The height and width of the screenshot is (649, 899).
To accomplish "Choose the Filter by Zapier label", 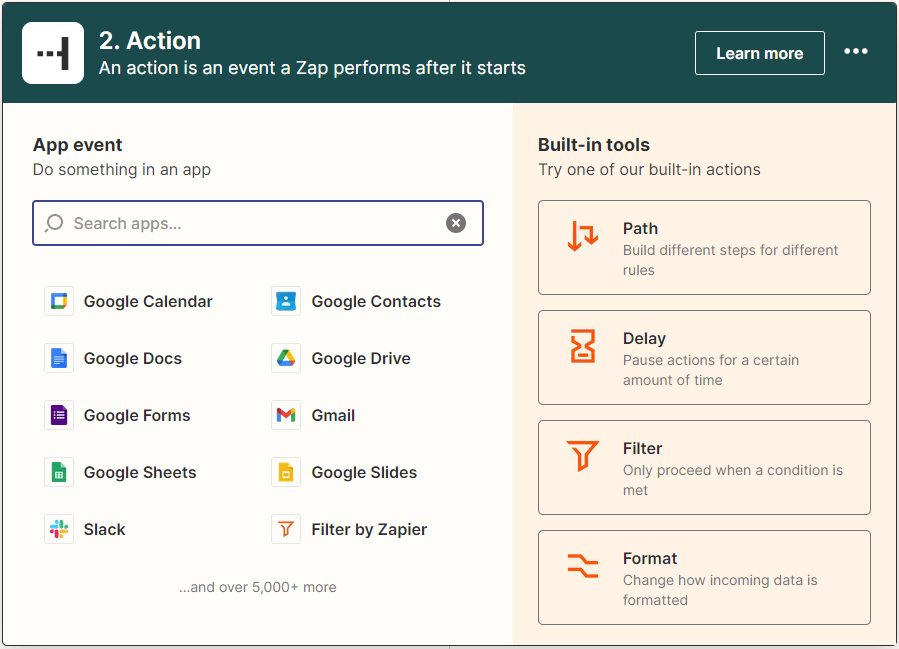I will (369, 529).
